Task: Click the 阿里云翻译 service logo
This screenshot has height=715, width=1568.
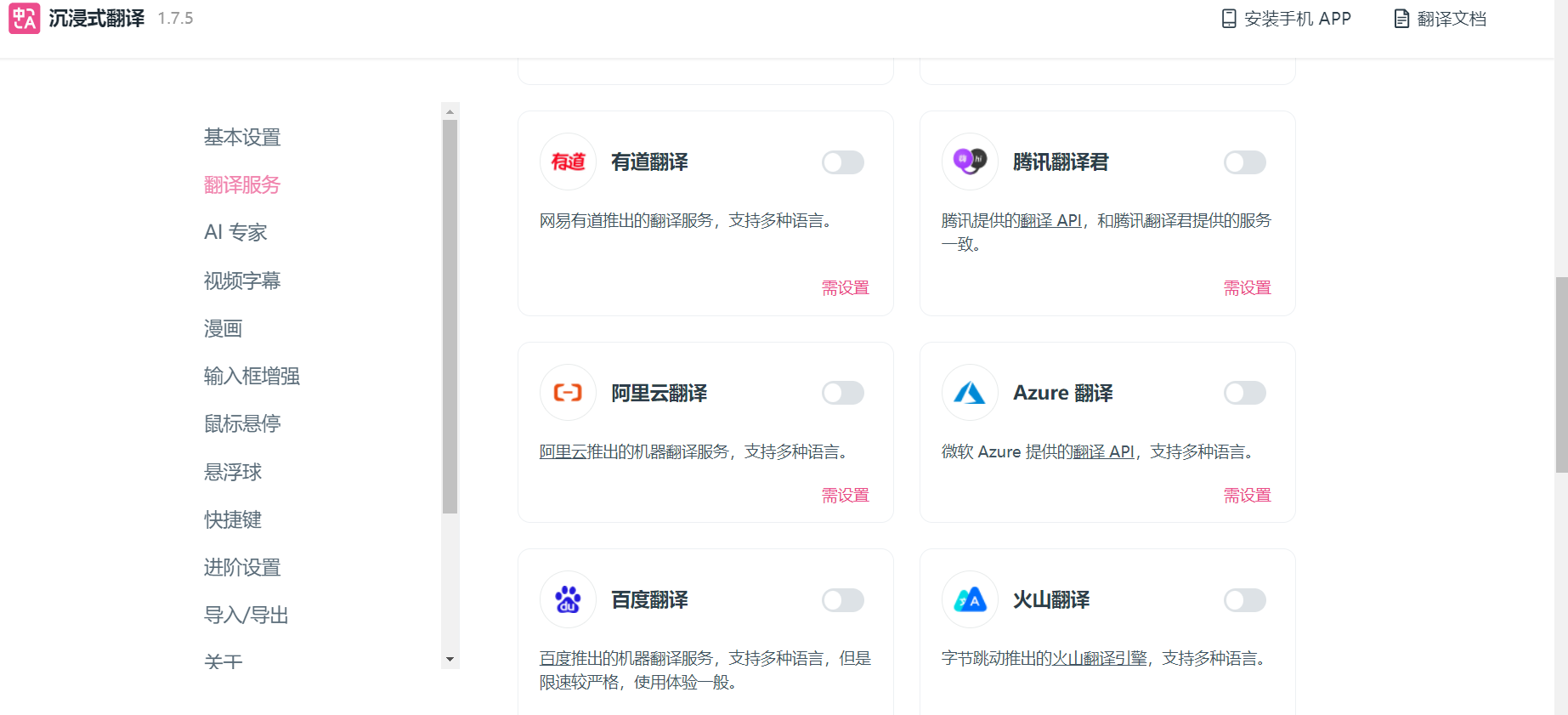Action: (568, 393)
